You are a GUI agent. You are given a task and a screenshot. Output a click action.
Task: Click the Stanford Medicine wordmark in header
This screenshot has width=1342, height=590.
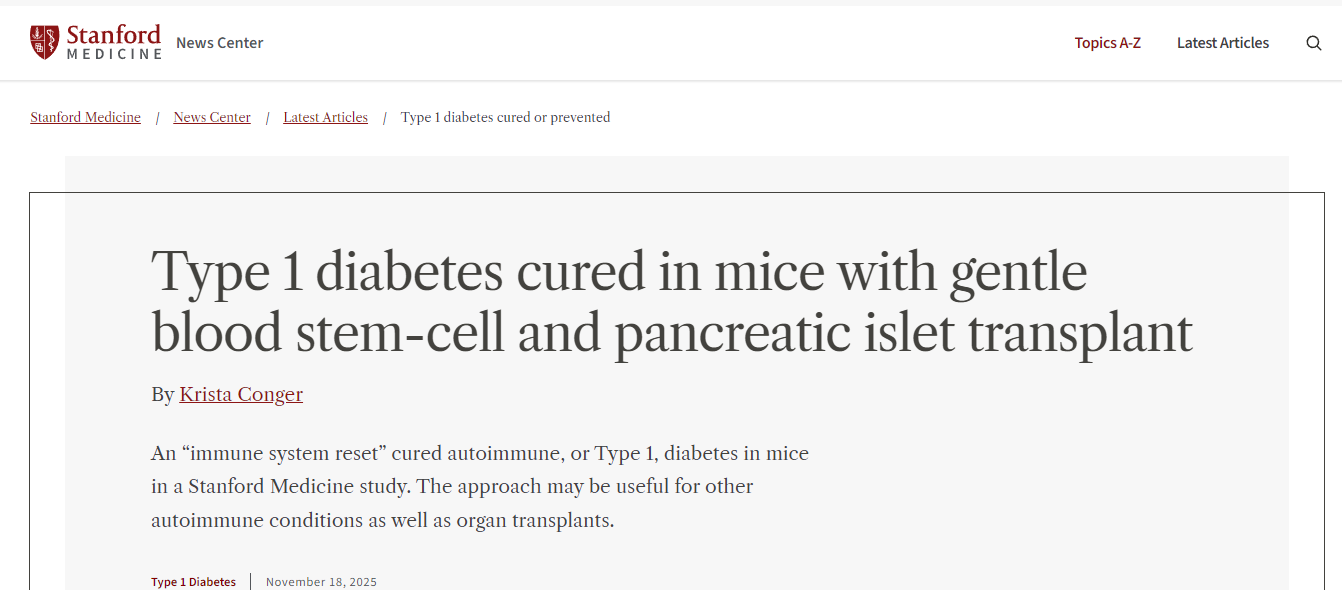pyautogui.click(x=113, y=42)
